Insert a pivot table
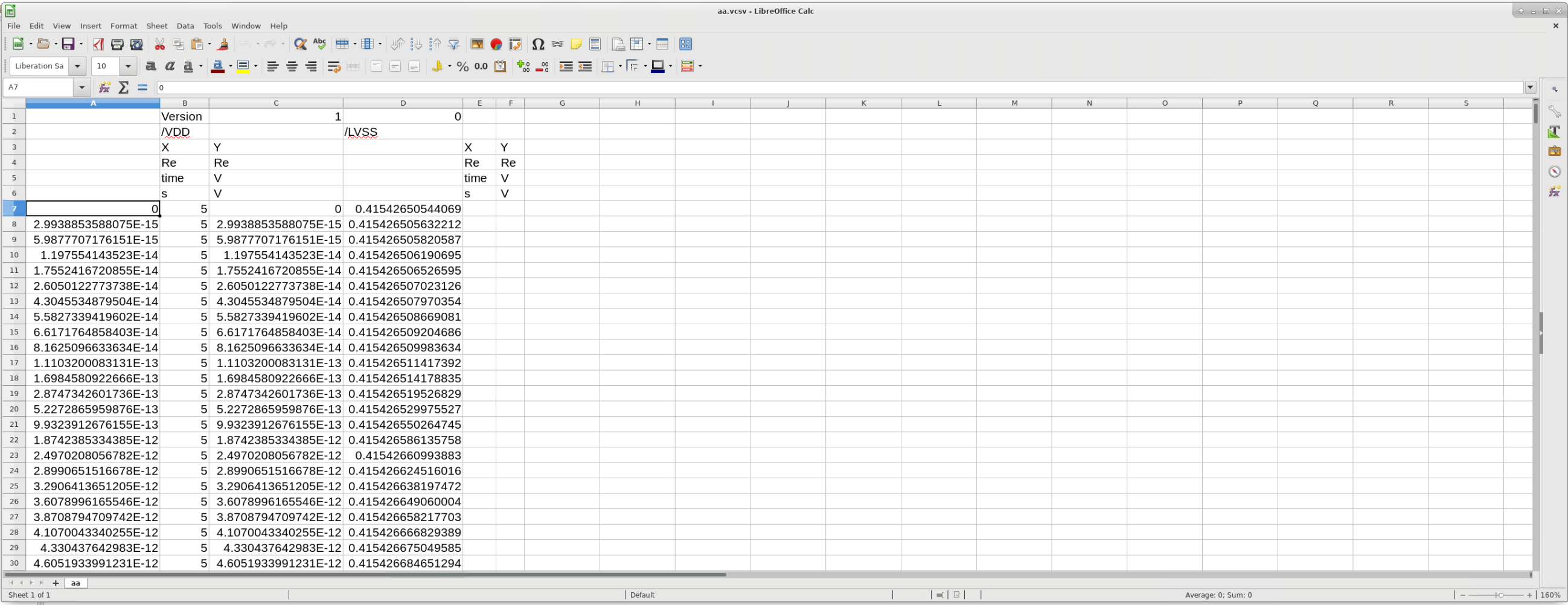 pyautogui.click(x=515, y=44)
